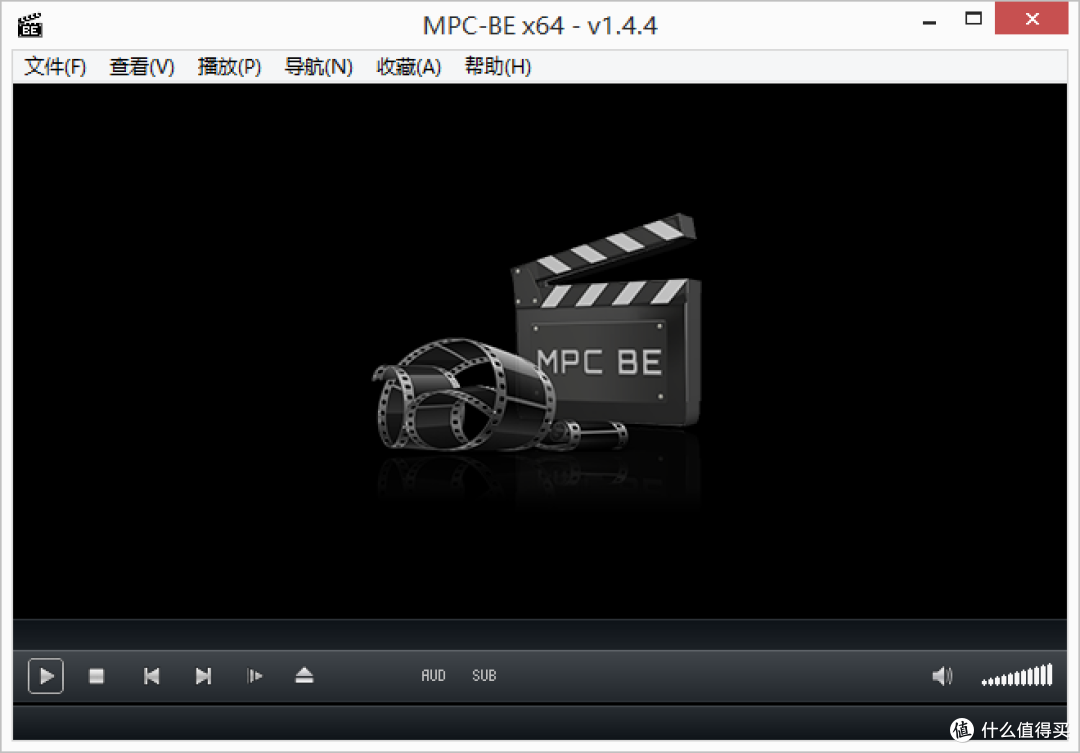This screenshot has height=753, width=1080.
Task: Open the 查看(V) menu
Action: pyautogui.click(x=142, y=67)
